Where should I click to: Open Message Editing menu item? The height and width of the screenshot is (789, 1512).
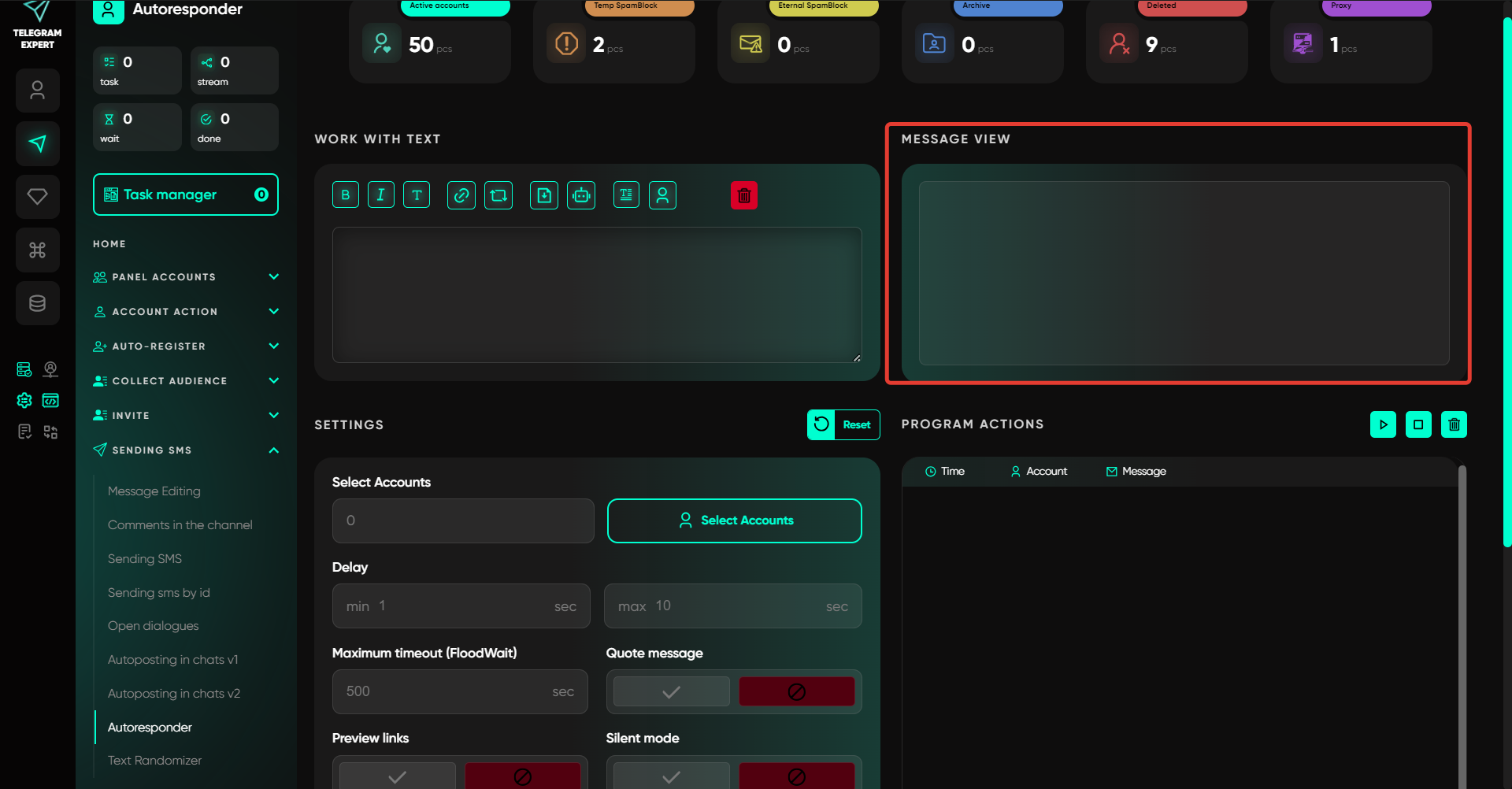tap(154, 491)
